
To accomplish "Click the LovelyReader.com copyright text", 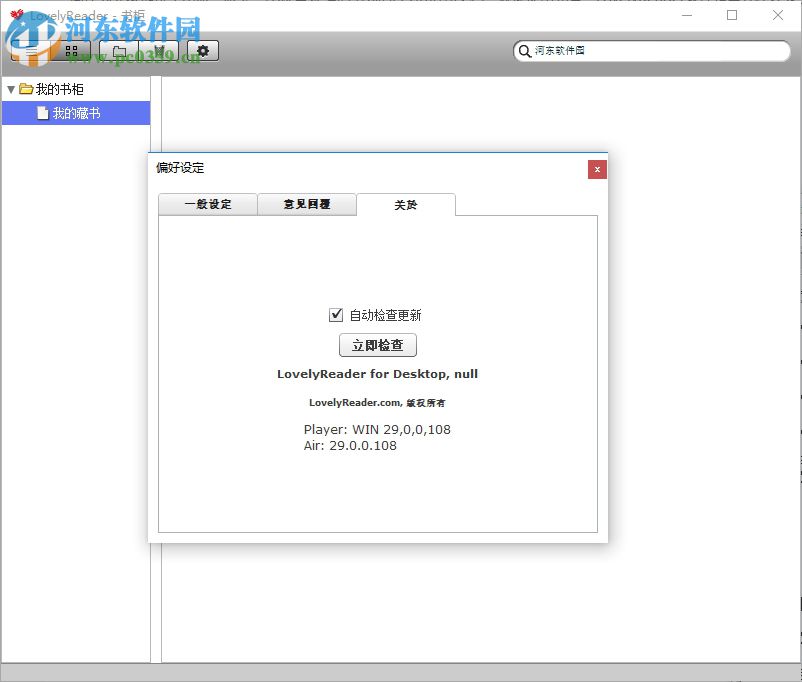I will pos(377,402).
